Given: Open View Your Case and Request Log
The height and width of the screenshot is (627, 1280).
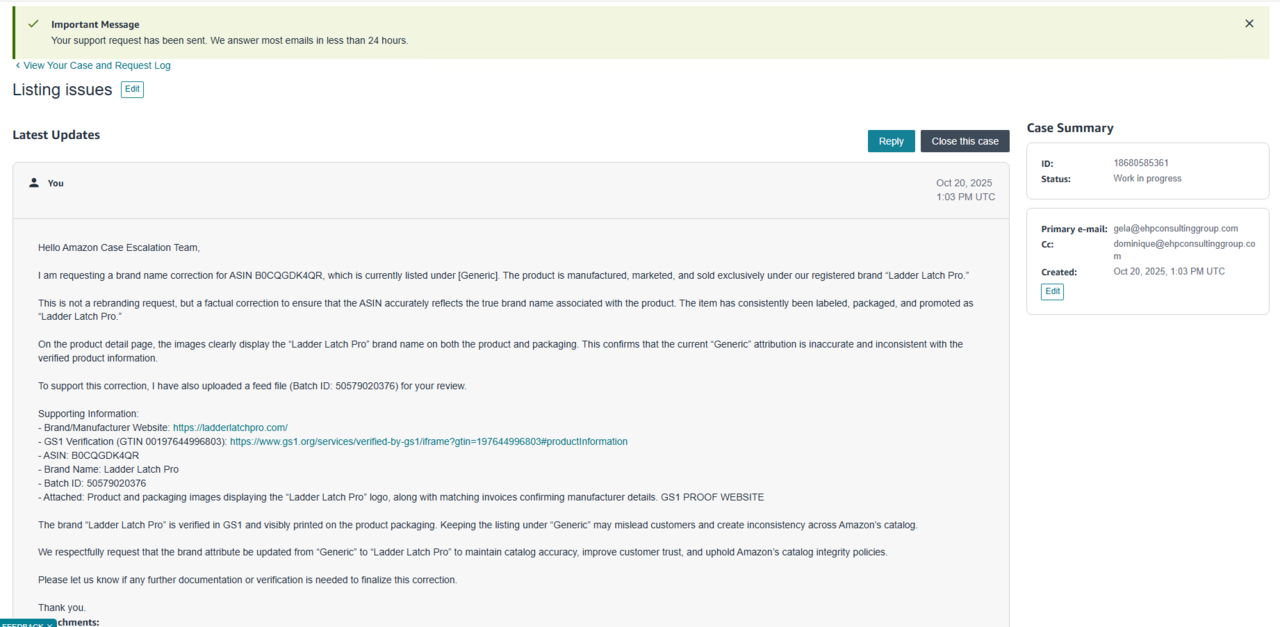Looking at the screenshot, I should [97, 66].
